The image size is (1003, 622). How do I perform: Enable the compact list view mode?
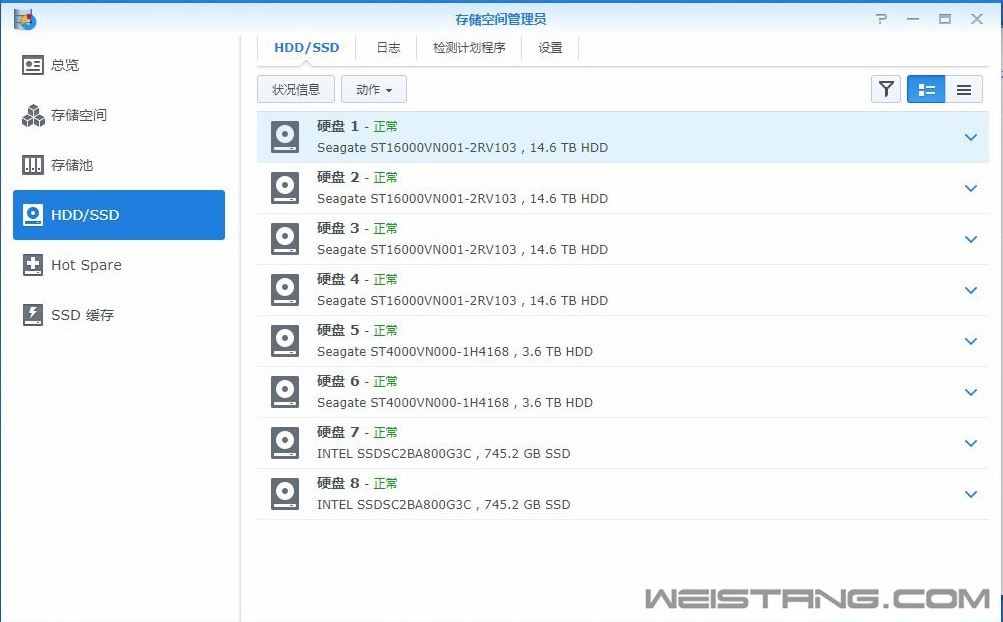(x=963, y=89)
